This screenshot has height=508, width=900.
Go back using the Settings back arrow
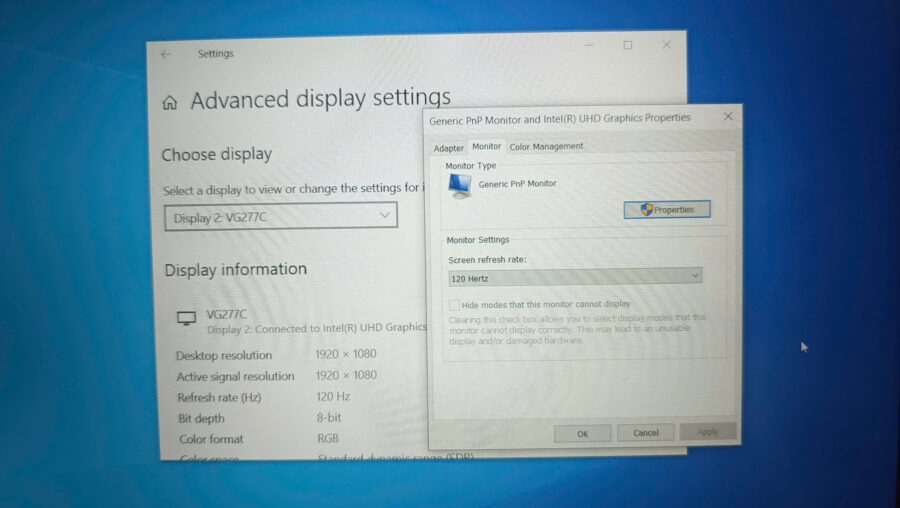coord(166,54)
